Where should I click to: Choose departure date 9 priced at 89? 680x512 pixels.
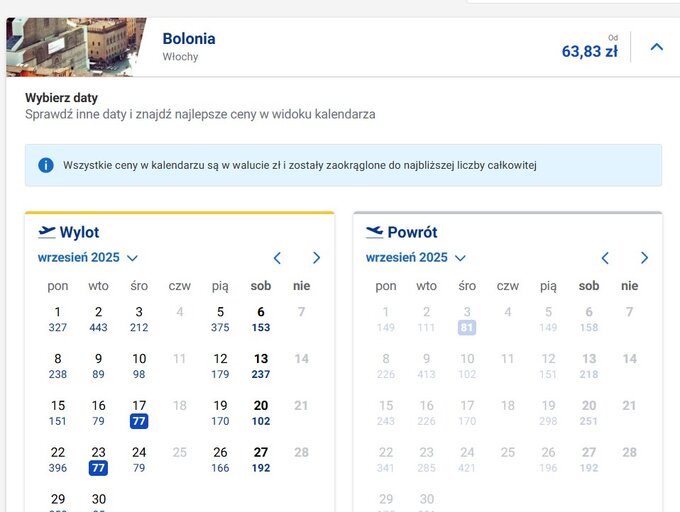98,366
